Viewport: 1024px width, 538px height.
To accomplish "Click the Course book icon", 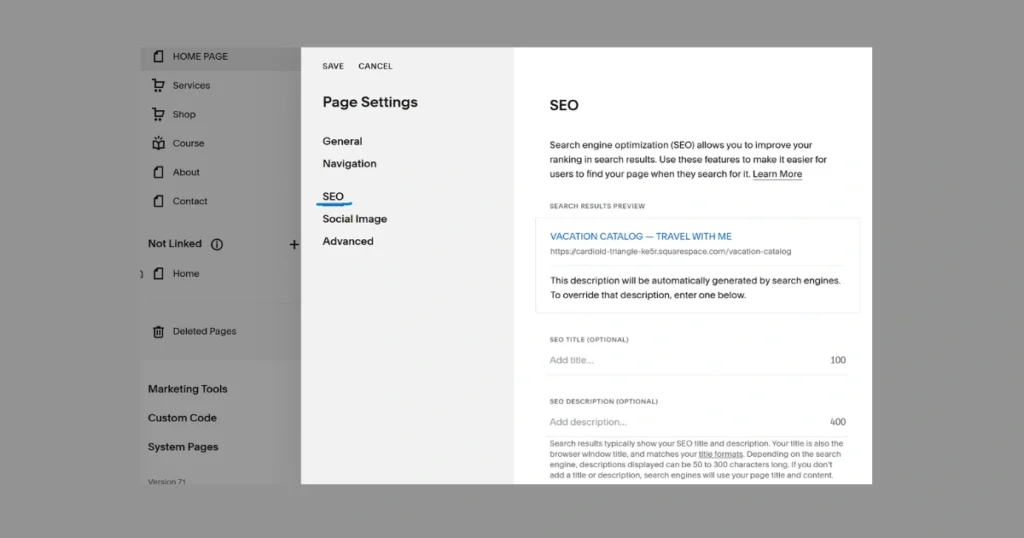I will tap(158, 143).
